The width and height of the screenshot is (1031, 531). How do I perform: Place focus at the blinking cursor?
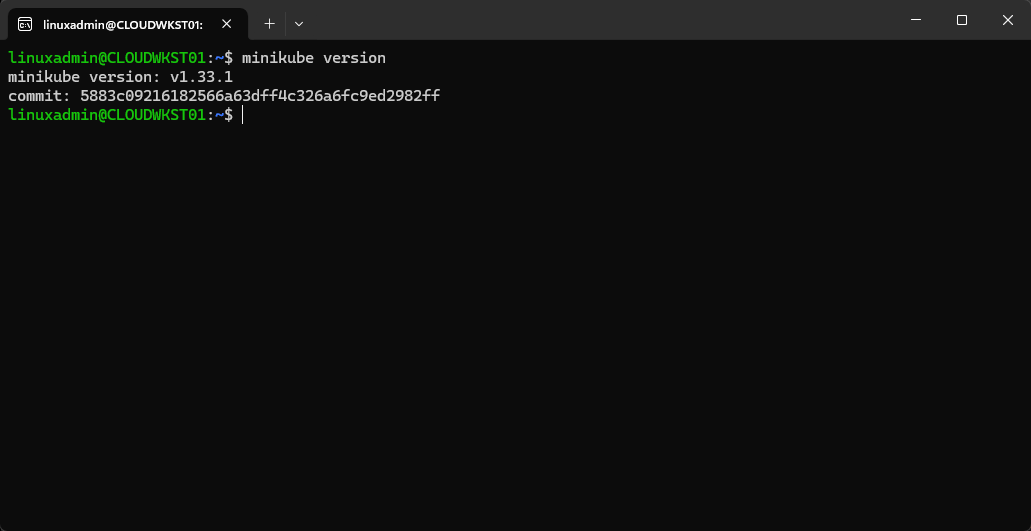click(x=242, y=115)
